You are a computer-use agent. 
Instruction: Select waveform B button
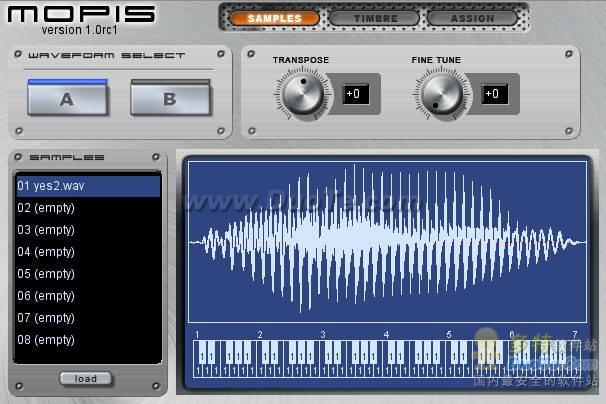pyautogui.click(x=170, y=97)
